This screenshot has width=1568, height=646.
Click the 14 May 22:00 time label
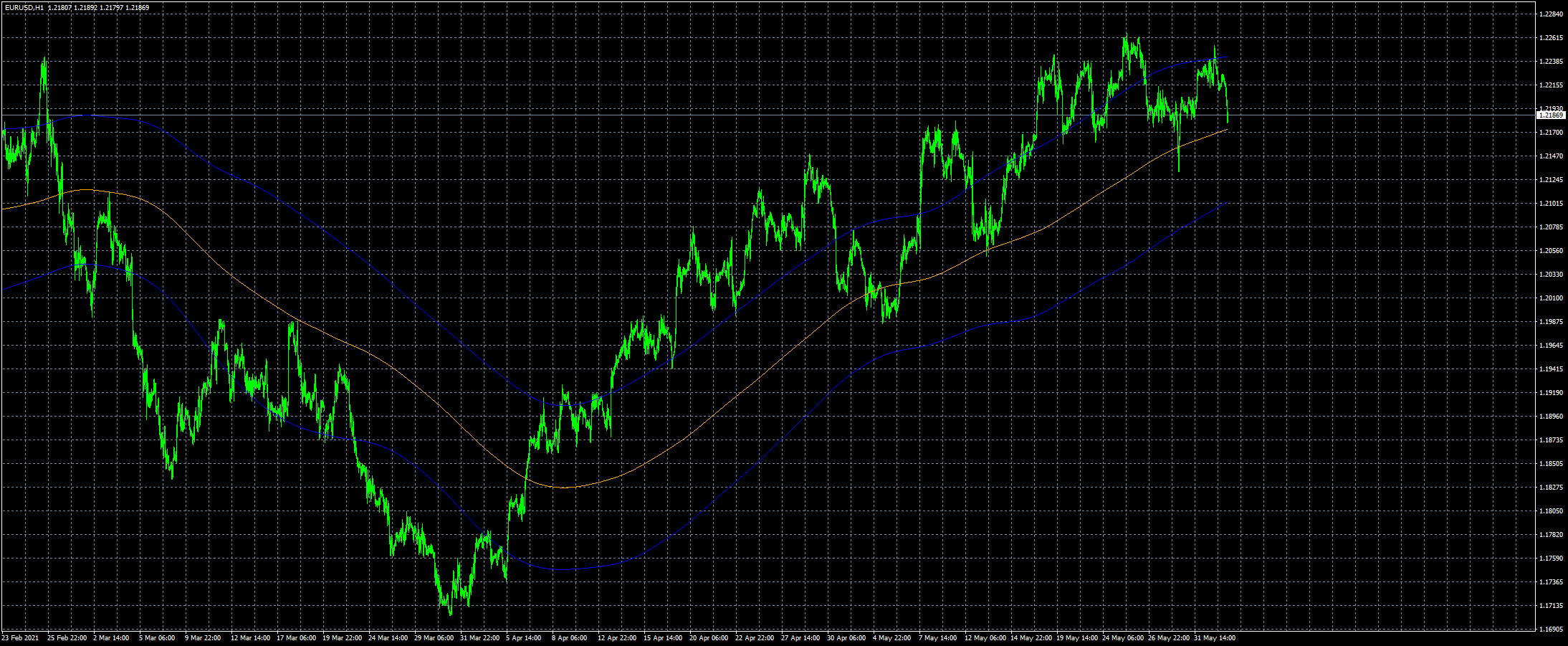click(1031, 637)
